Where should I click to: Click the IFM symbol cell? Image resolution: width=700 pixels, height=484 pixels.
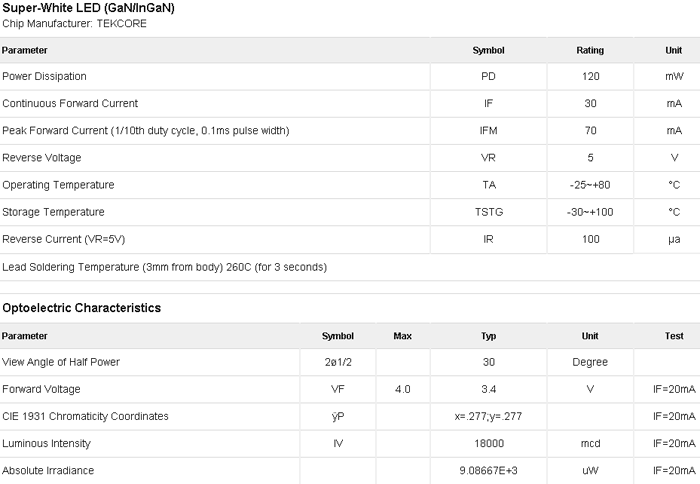pos(488,131)
